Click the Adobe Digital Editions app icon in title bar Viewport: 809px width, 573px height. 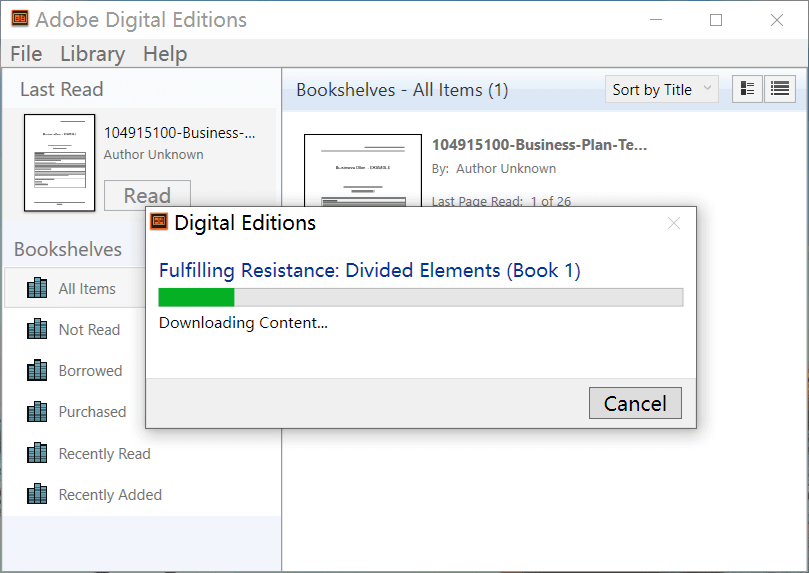(20, 19)
